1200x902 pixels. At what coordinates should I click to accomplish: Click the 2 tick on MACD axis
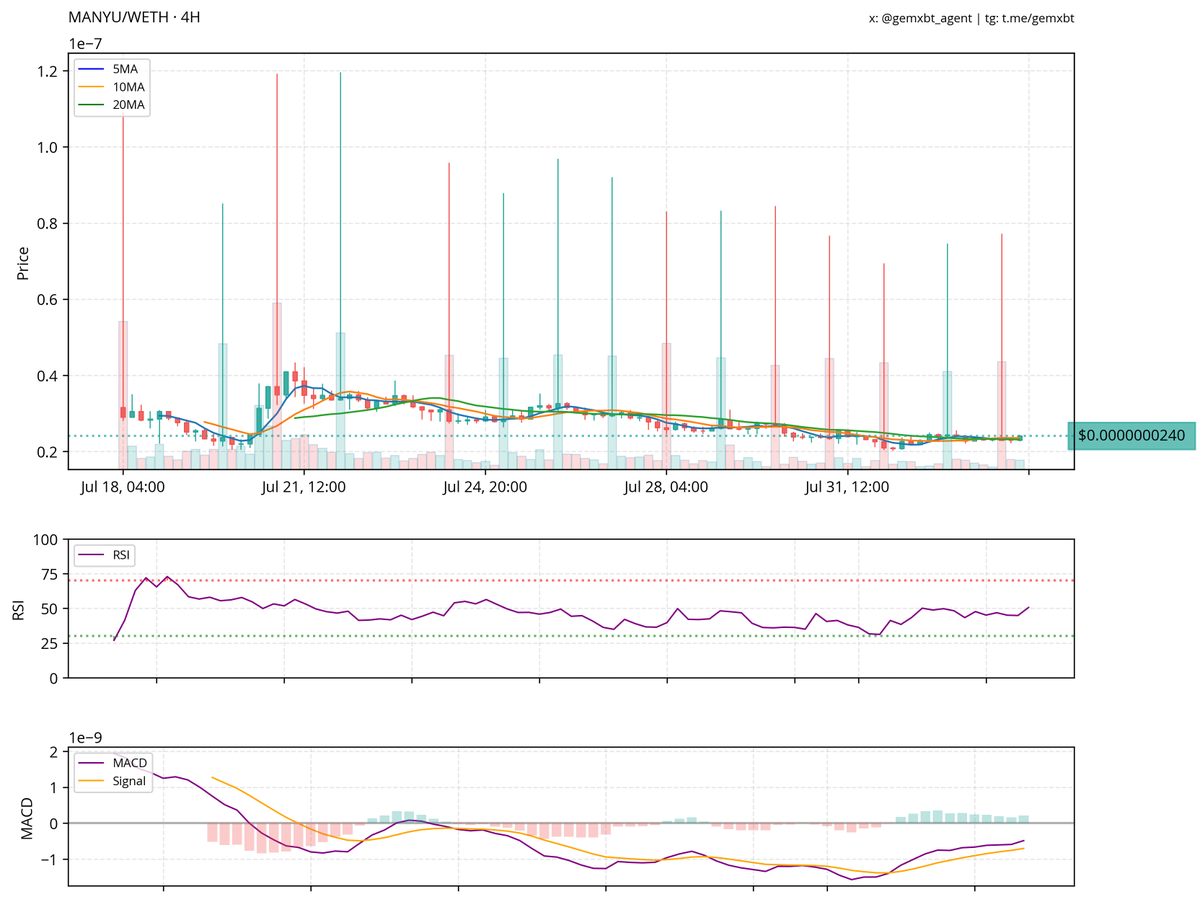coord(54,751)
